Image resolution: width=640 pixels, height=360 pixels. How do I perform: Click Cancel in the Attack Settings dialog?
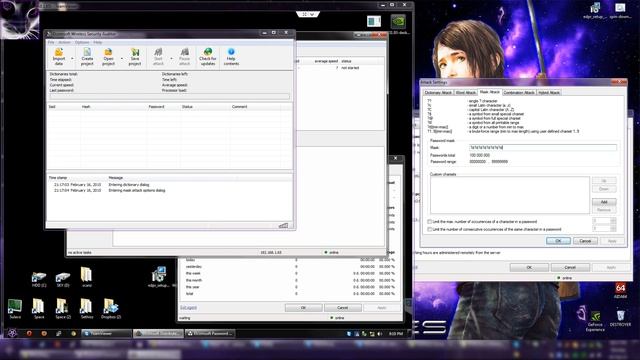click(585, 241)
